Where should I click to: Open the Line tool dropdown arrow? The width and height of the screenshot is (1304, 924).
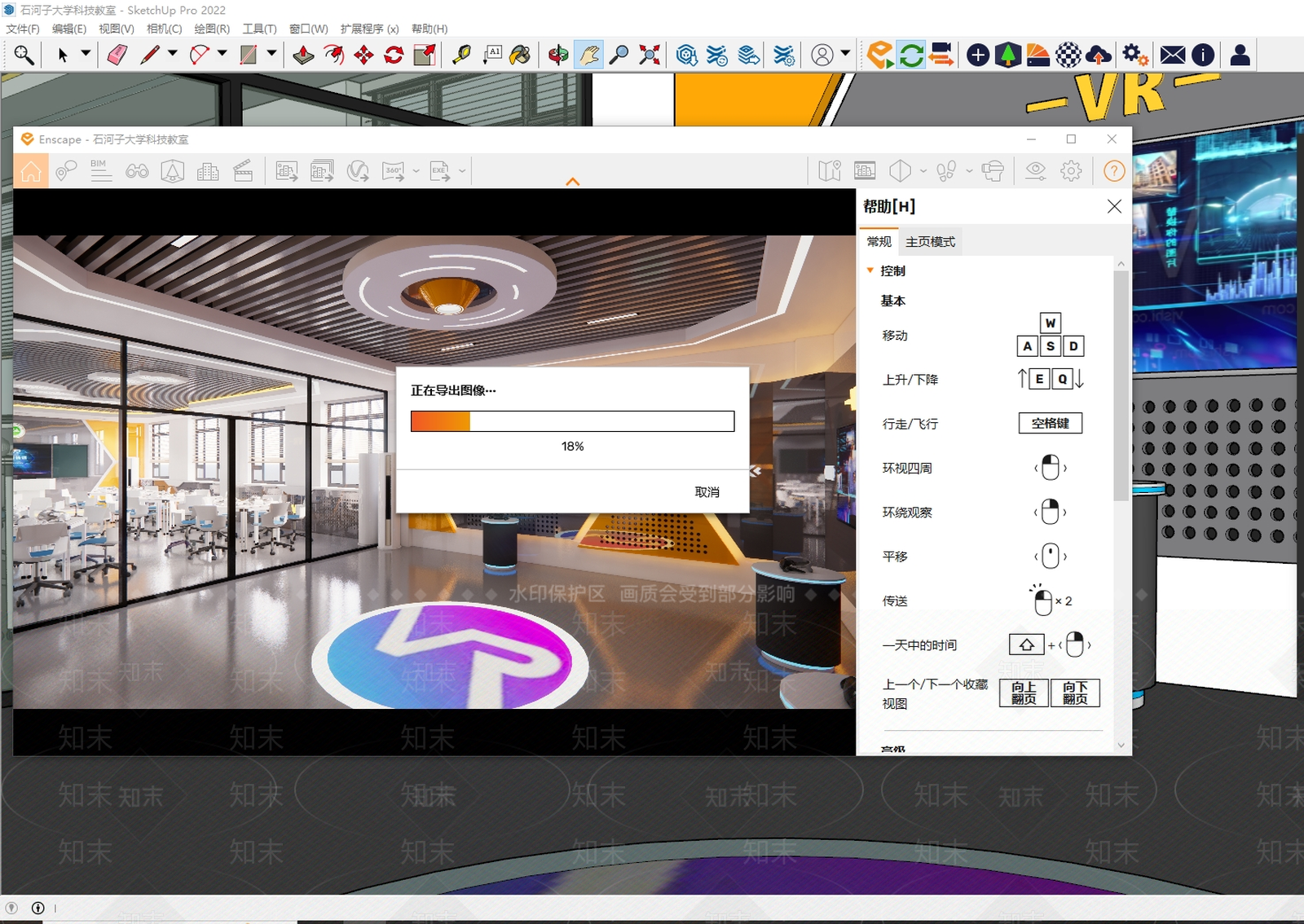pyautogui.click(x=173, y=54)
